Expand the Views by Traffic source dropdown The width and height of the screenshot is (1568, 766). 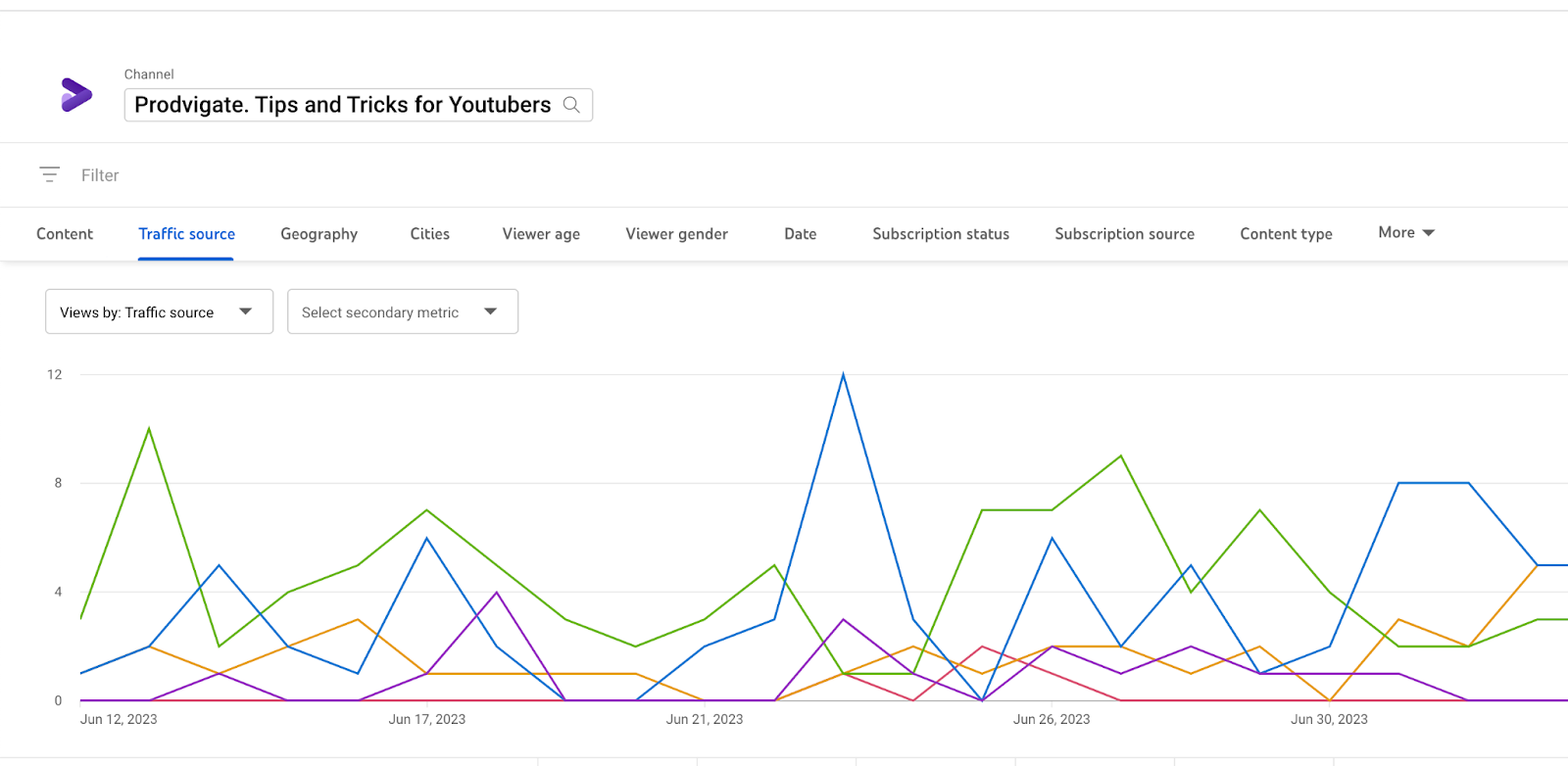click(x=159, y=311)
